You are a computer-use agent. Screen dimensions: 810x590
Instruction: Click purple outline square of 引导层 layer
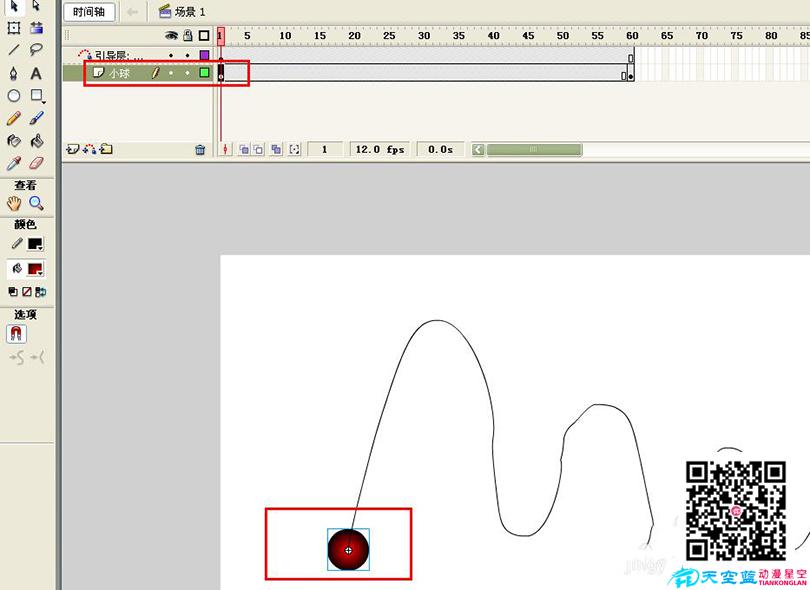click(x=204, y=55)
